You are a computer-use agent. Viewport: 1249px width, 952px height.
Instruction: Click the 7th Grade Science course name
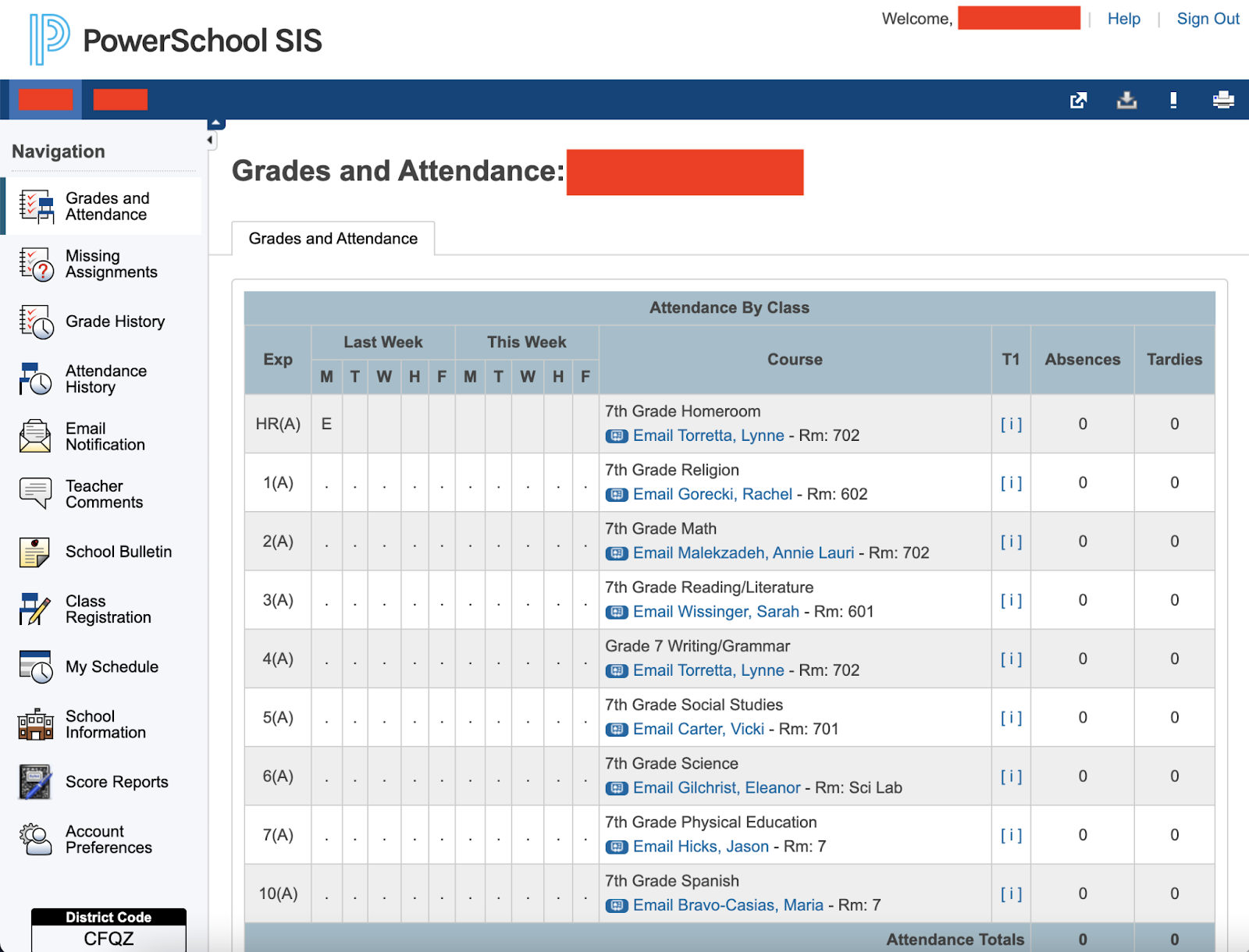[x=671, y=763]
